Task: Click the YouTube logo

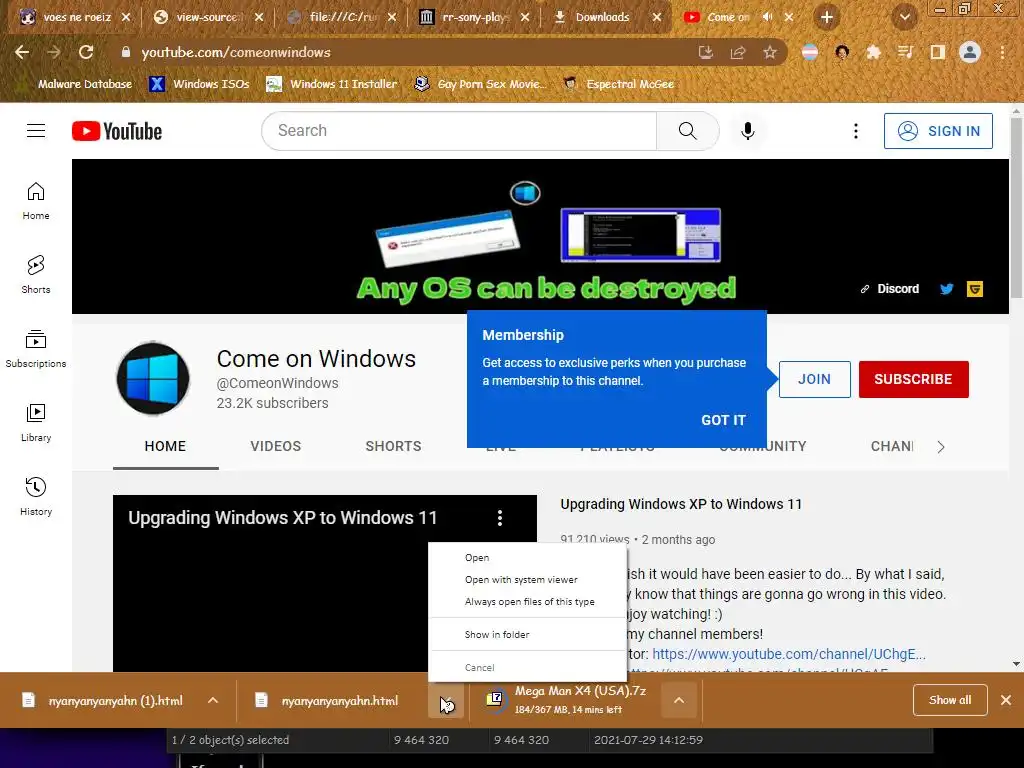Action: click(117, 131)
